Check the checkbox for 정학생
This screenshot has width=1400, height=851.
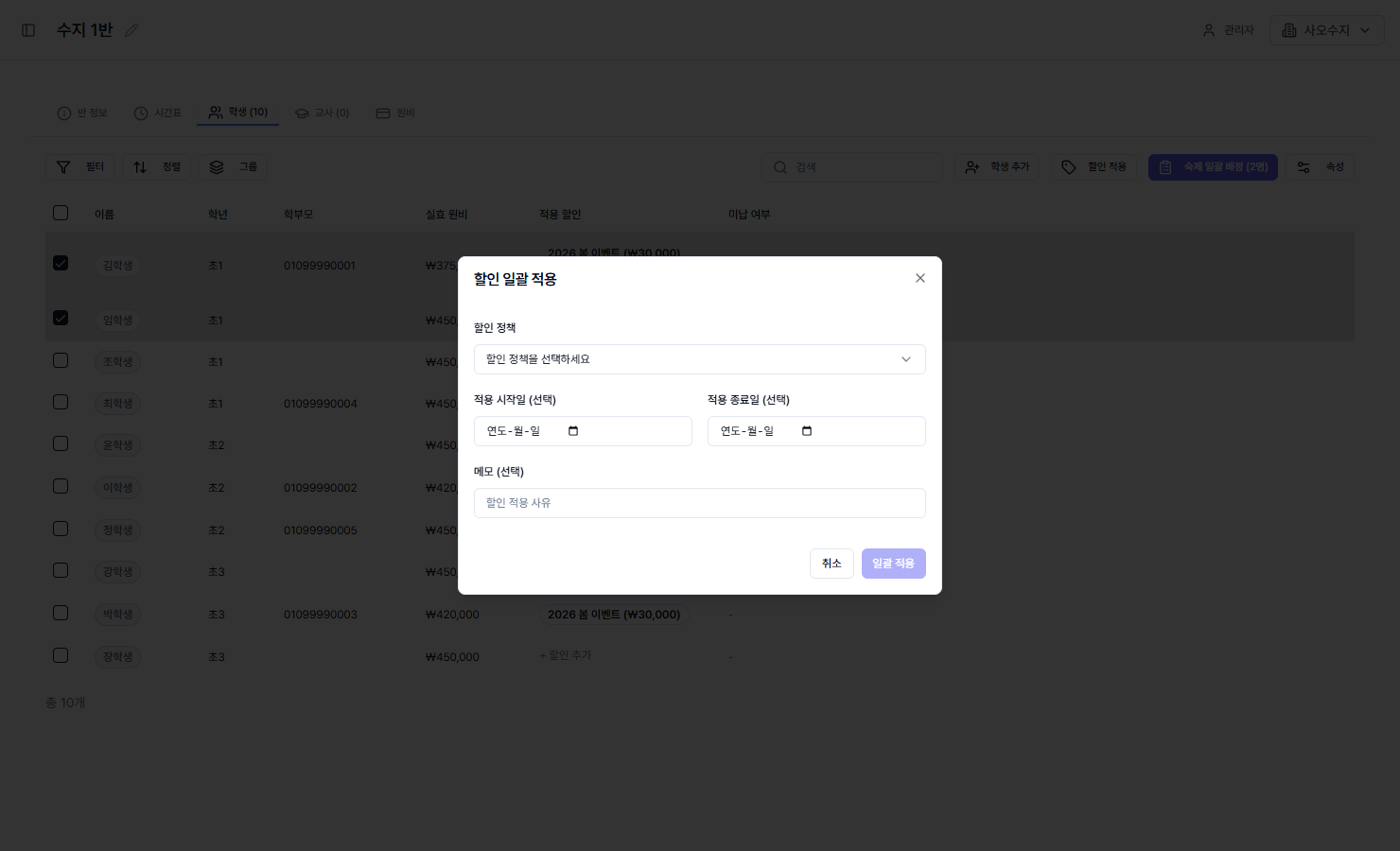pos(61,529)
